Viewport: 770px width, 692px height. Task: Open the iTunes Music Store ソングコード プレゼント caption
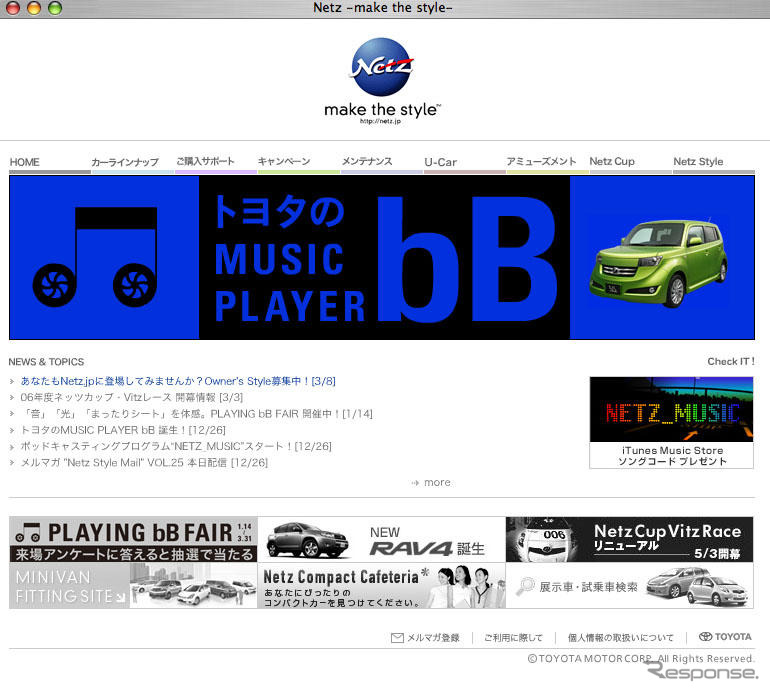click(672, 456)
